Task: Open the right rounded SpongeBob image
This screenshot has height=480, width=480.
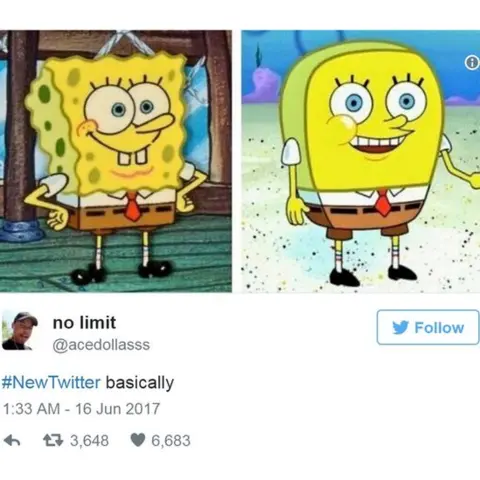Action: pos(361,161)
